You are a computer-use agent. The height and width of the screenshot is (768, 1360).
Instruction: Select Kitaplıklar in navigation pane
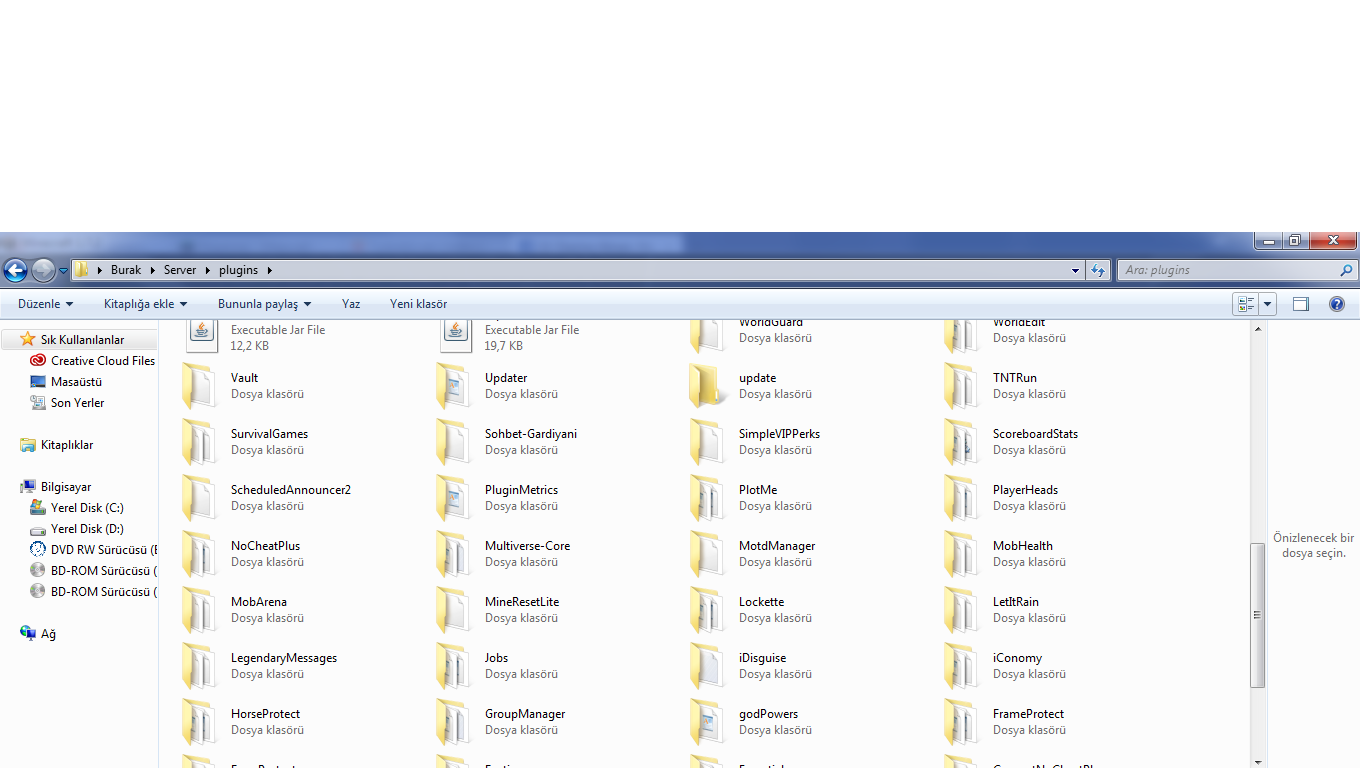[x=67, y=445]
